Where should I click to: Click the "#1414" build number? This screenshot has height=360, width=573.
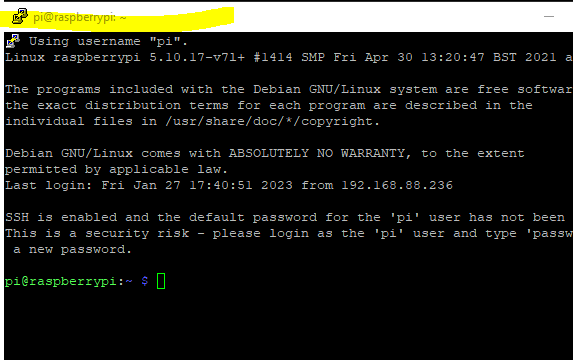click(x=273, y=57)
